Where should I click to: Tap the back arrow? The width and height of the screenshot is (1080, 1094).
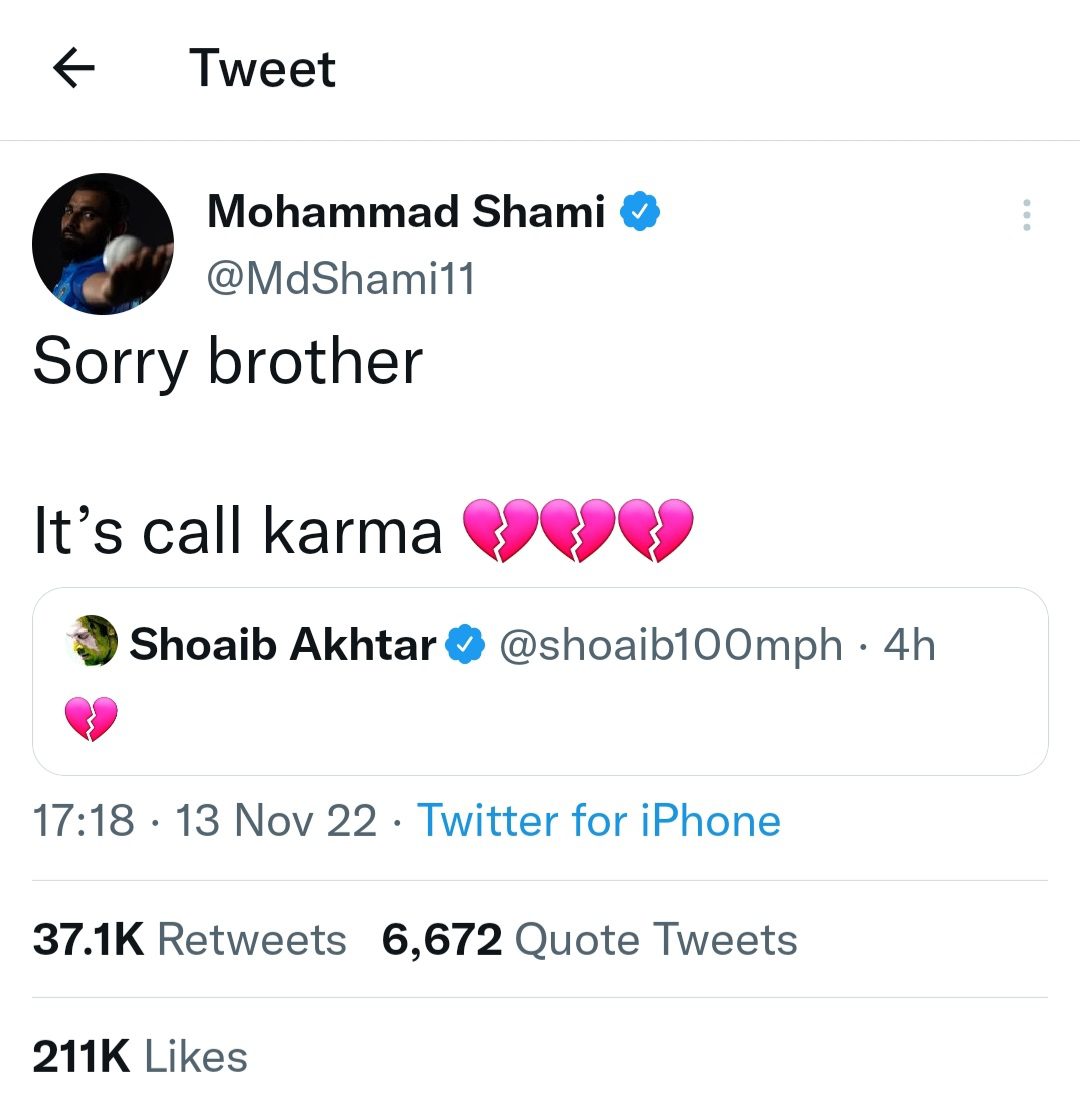tap(73, 68)
